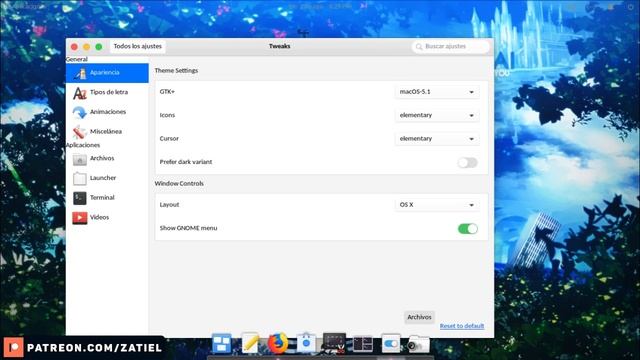This screenshot has width=640, height=360.
Task: Click the GTK+ label
Action: coord(167,92)
